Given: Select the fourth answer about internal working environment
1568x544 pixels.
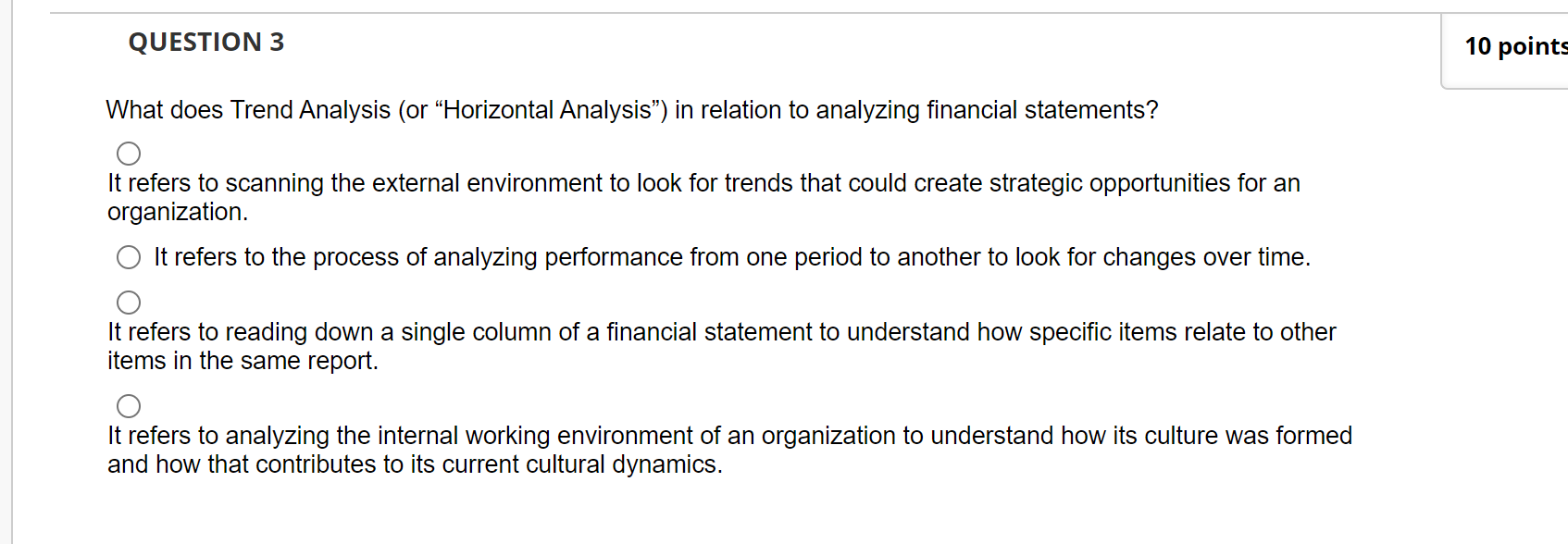Looking at the screenshot, I should pyautogui.click(x=130, y=405).
